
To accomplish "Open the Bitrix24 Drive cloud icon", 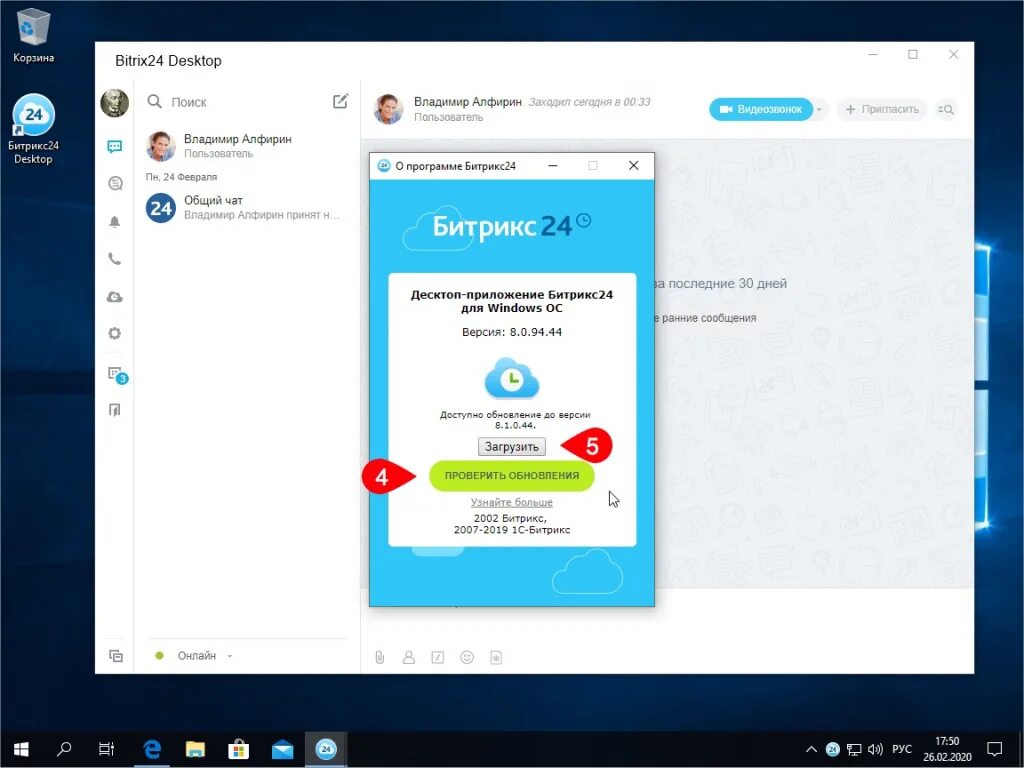I will pos(114,297).
